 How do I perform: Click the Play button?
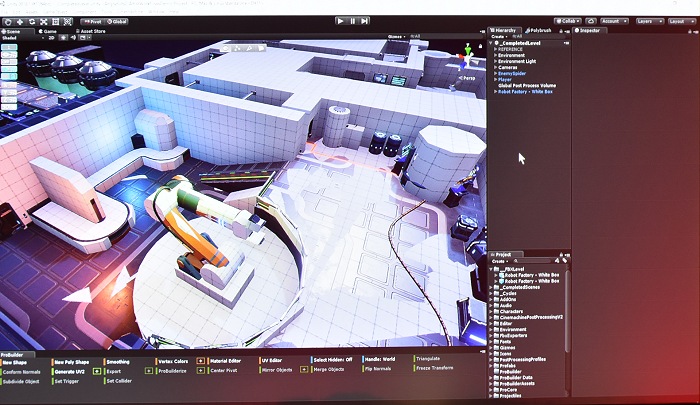(341, 21)
